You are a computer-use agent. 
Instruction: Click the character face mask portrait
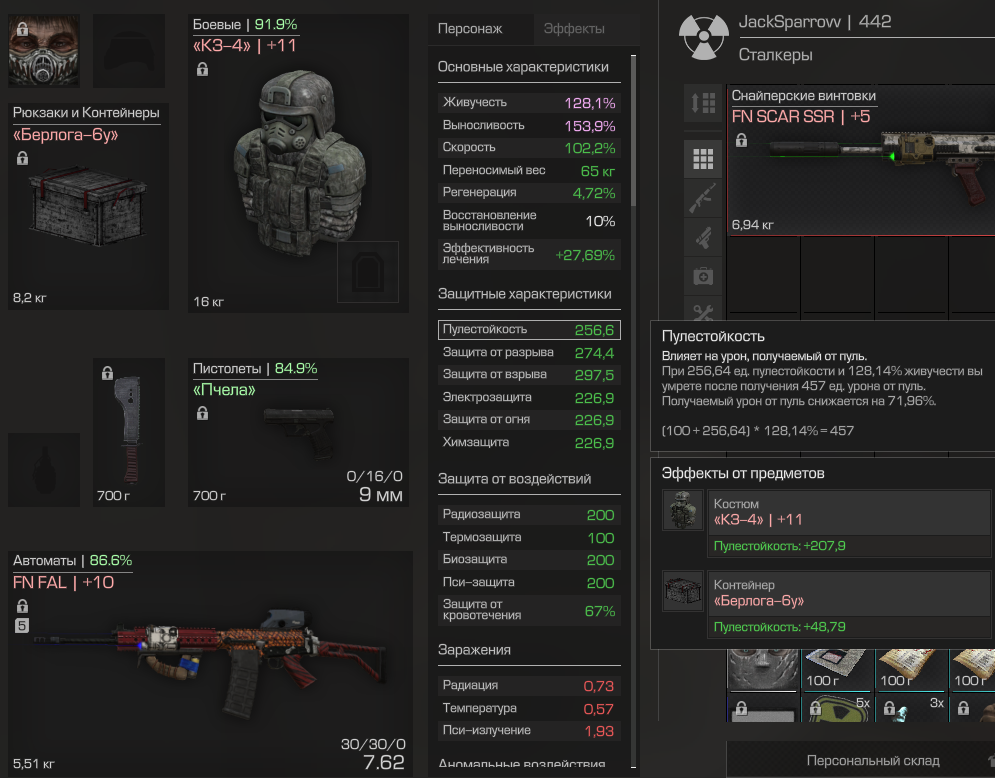(x=44, y=51)
